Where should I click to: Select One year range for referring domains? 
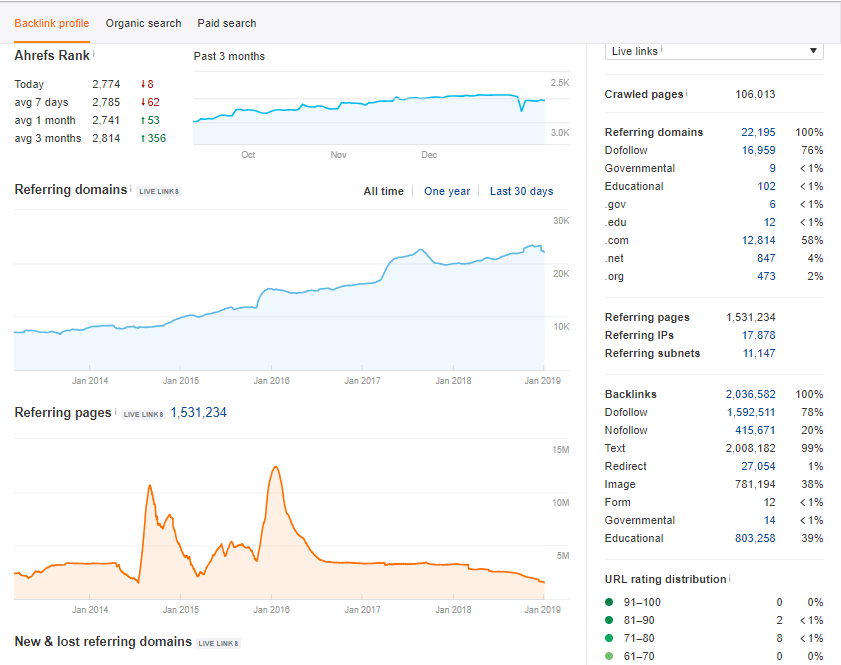point(447,191)
